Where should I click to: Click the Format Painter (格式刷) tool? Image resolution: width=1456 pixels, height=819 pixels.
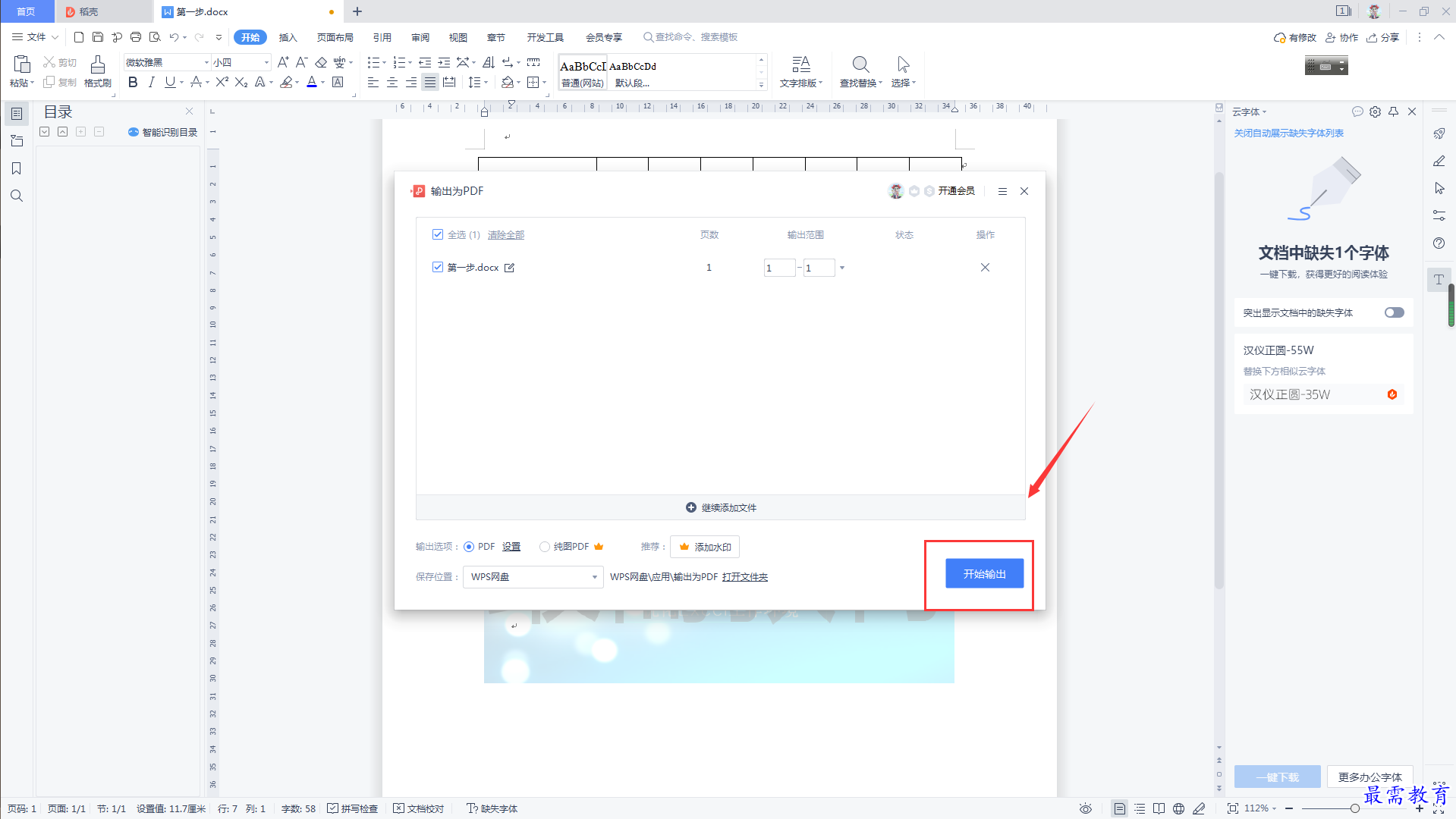97,71
